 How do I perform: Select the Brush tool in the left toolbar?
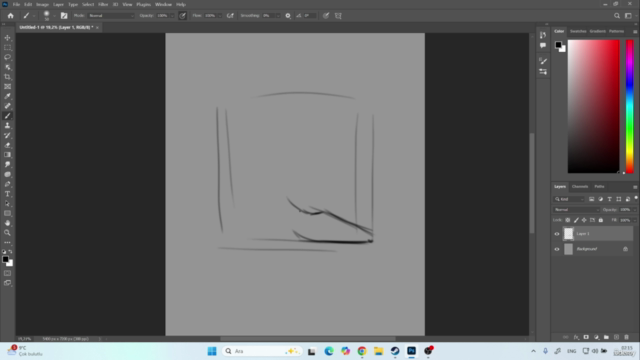(7, 116)
